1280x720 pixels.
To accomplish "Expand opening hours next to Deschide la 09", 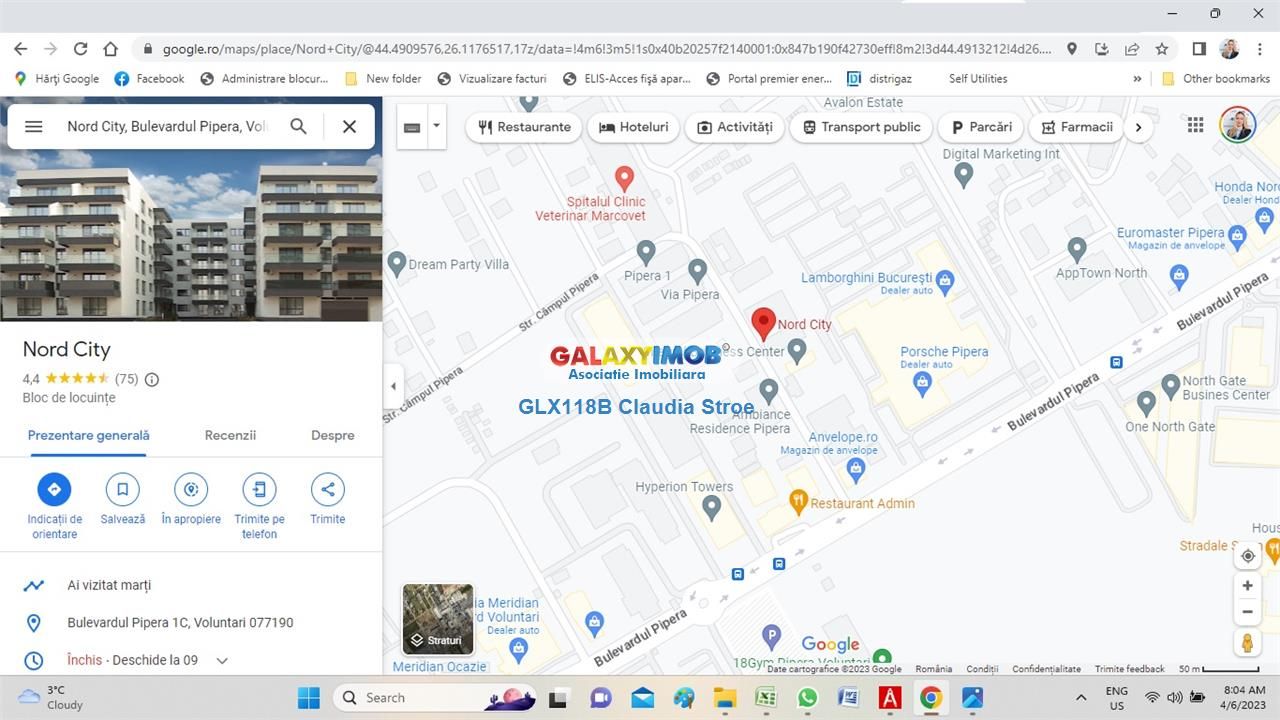I will (x=222, y=660).
